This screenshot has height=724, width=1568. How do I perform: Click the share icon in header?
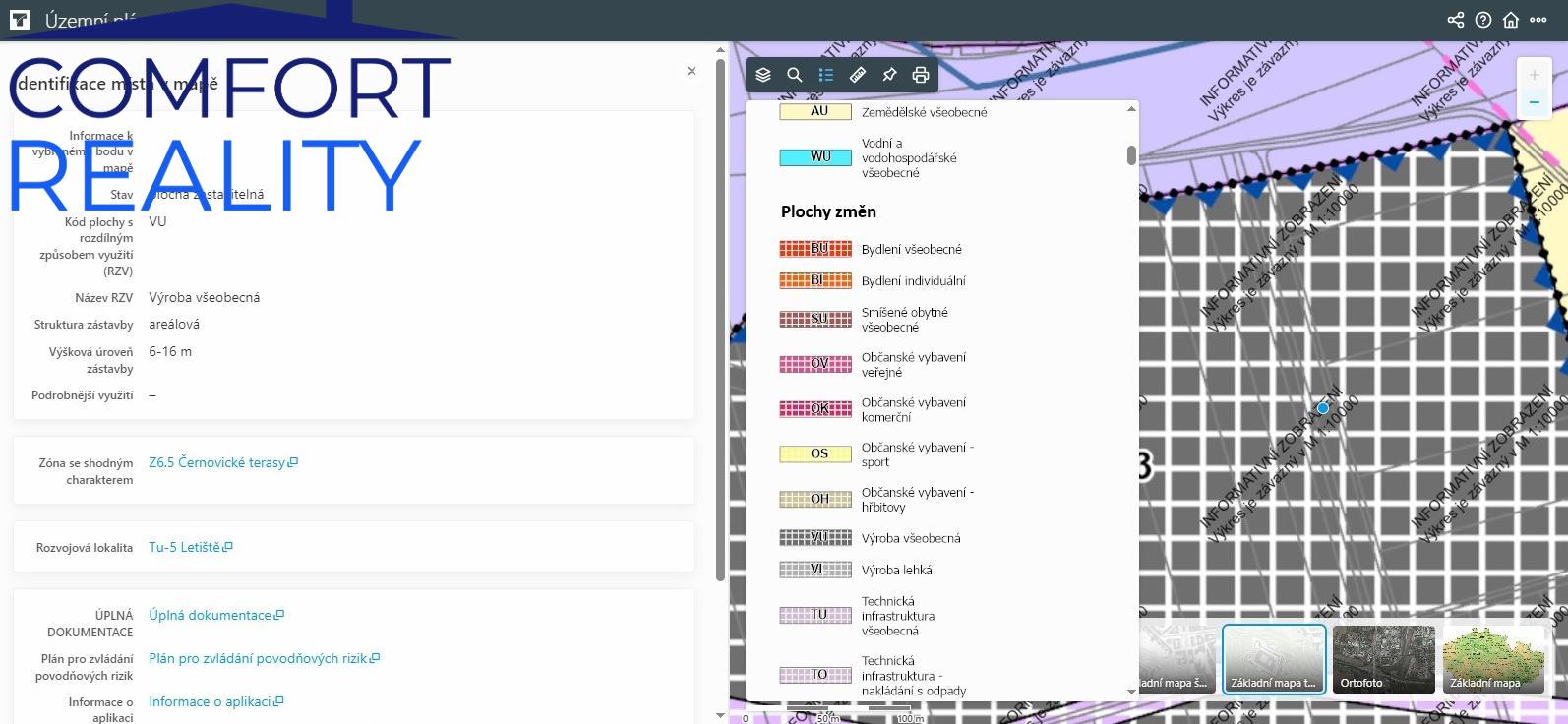(1456, 20)
